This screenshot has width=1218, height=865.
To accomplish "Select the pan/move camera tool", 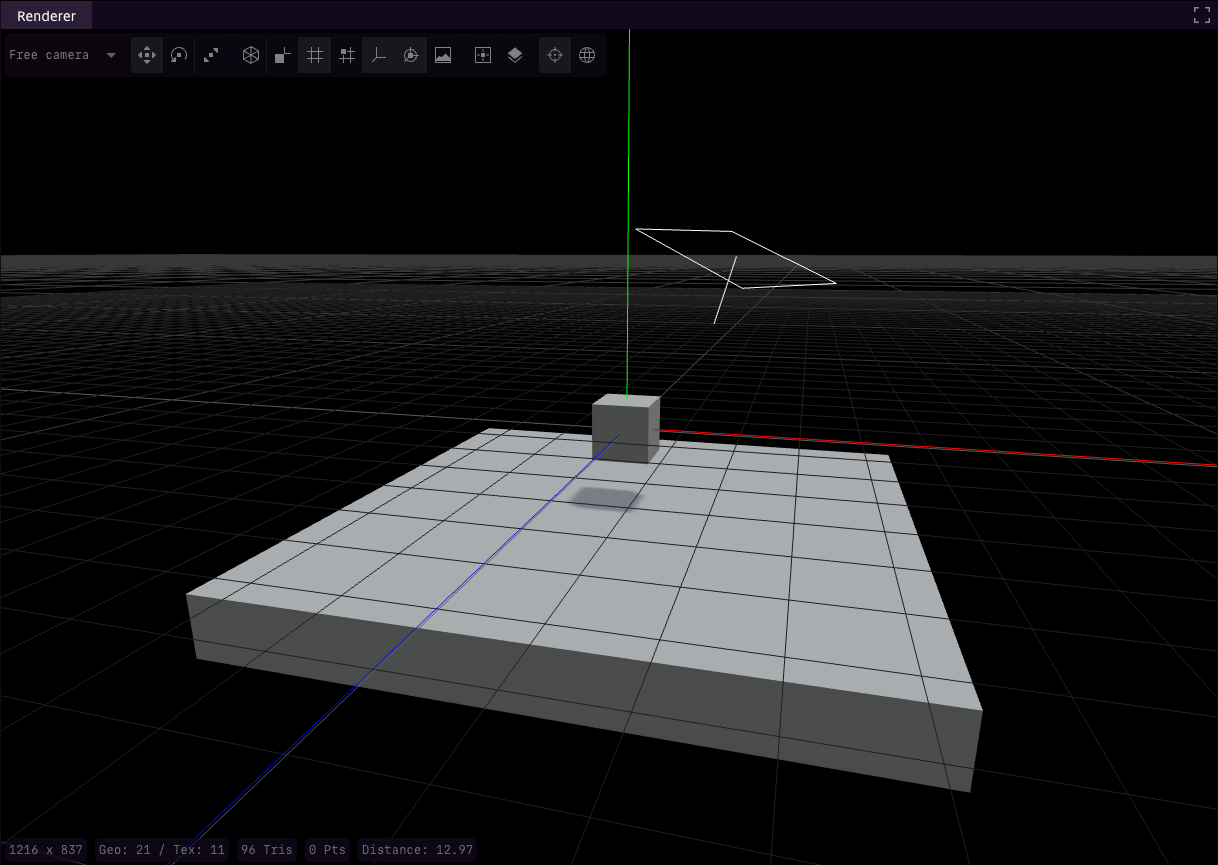I will (x=147, y=55).
